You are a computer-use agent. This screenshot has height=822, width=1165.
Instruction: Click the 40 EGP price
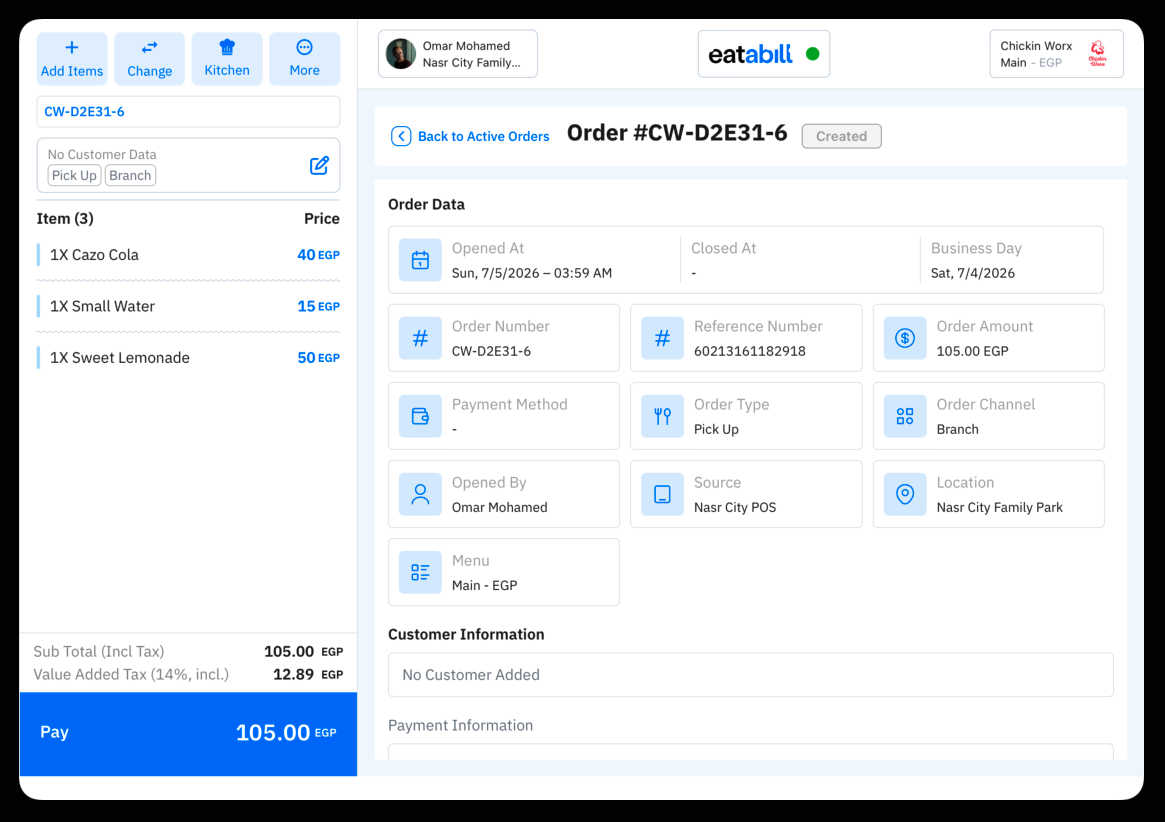[318, 255]
